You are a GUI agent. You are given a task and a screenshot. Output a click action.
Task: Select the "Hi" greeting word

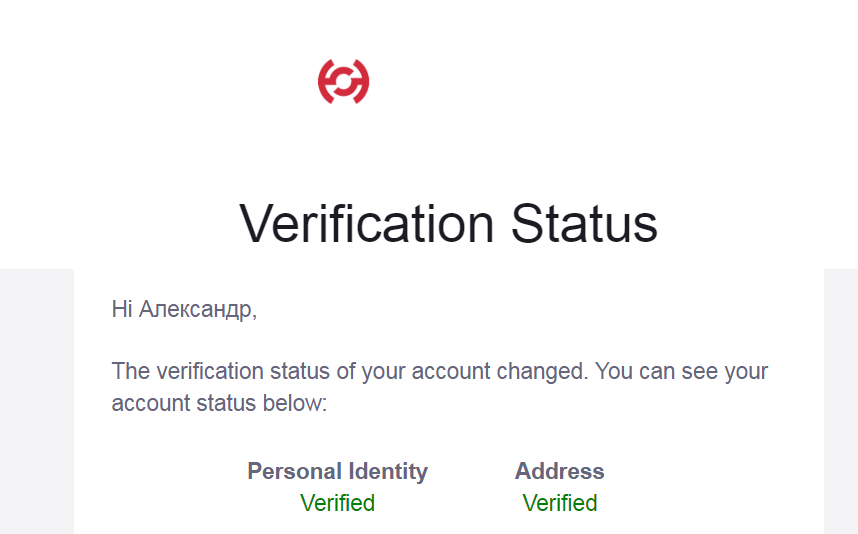pos(122,309)
